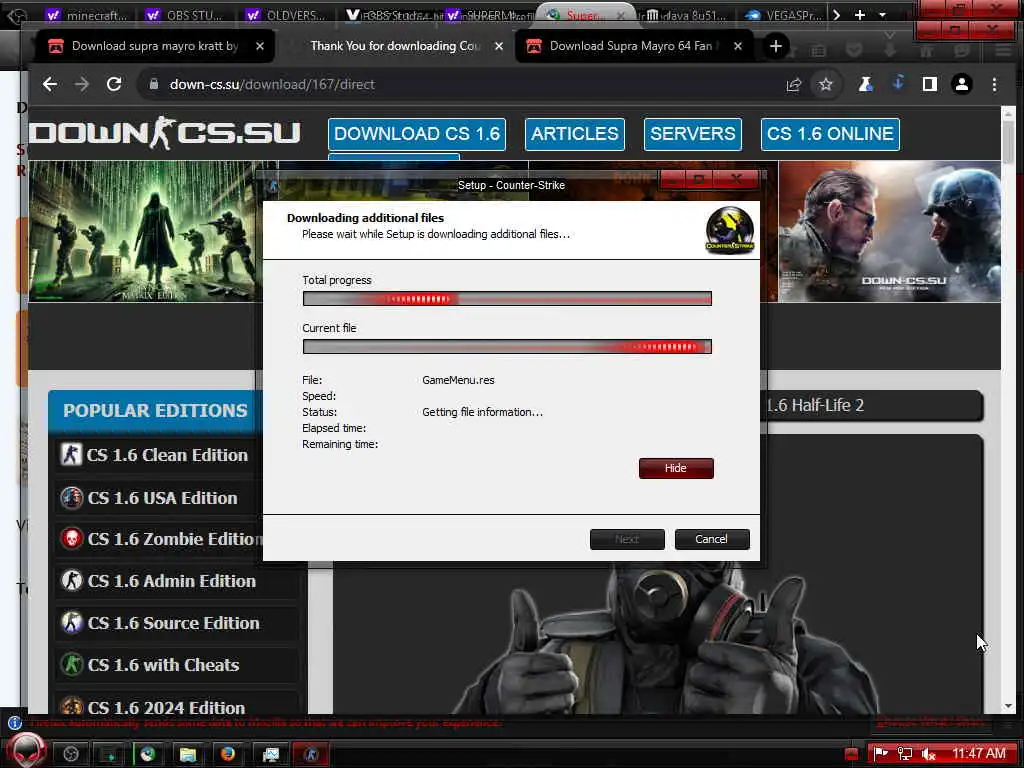Switch to background 'minecraft' tab

click(x=88, y=14)
